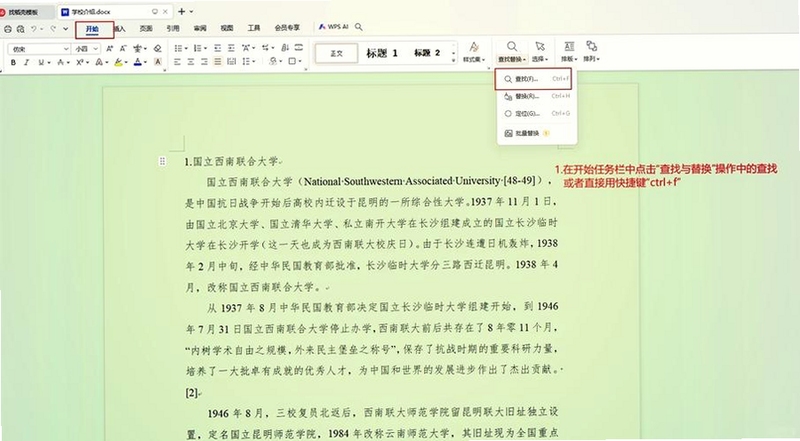Image resolution: width=800 pixels, height=441 pixels.
Task: Click the sort icon in paragraph group
Action: (x=285, y=47)
